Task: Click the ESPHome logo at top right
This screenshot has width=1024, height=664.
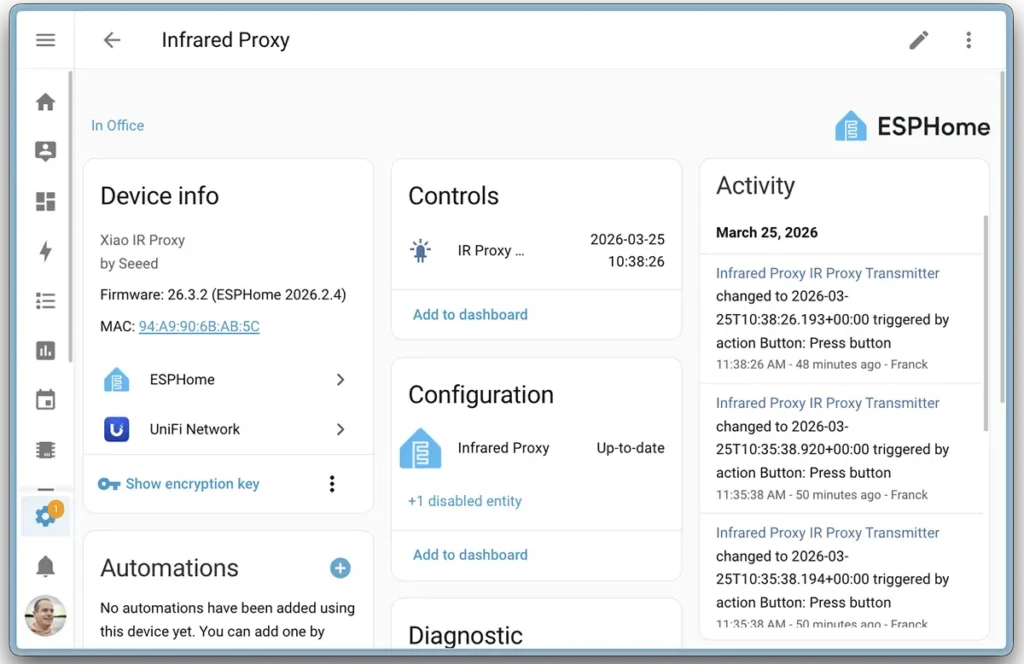Action: (x=851, y=125)
